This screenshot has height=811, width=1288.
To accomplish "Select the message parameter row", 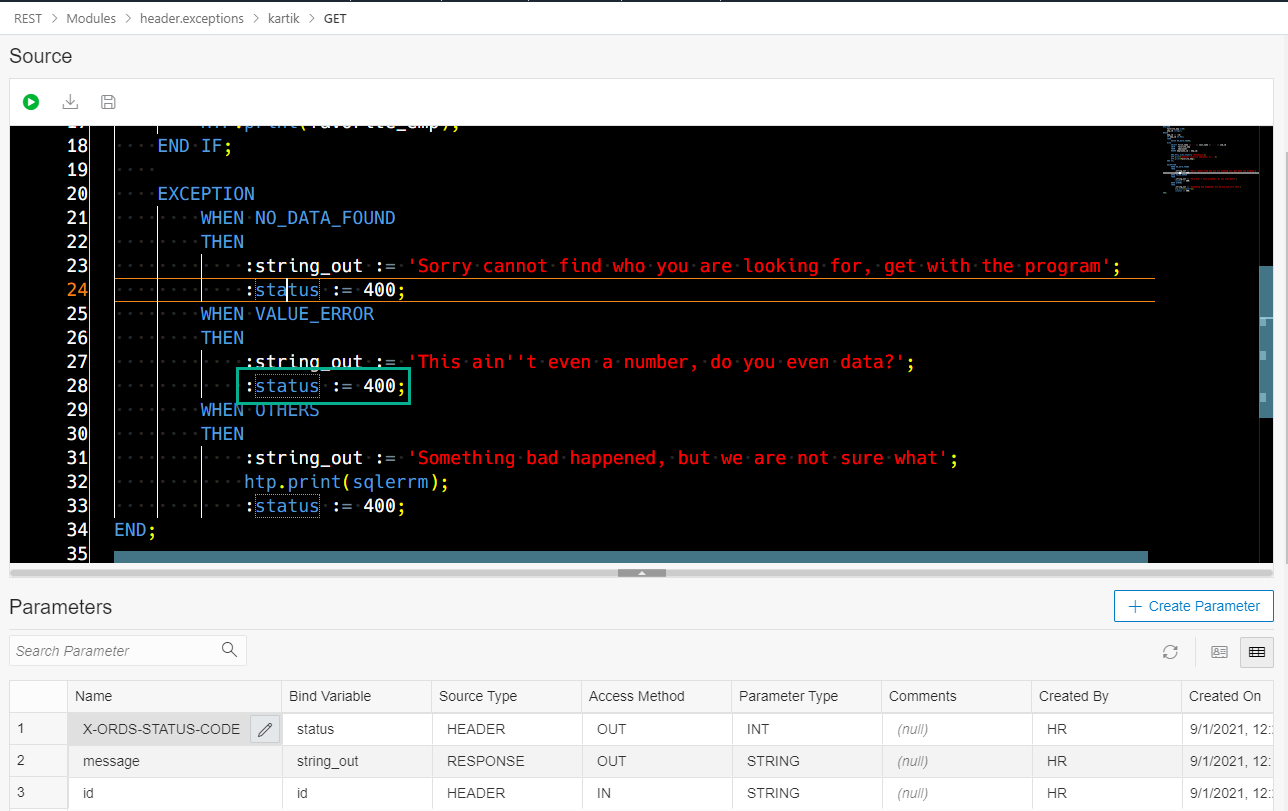I will point(111,761).
